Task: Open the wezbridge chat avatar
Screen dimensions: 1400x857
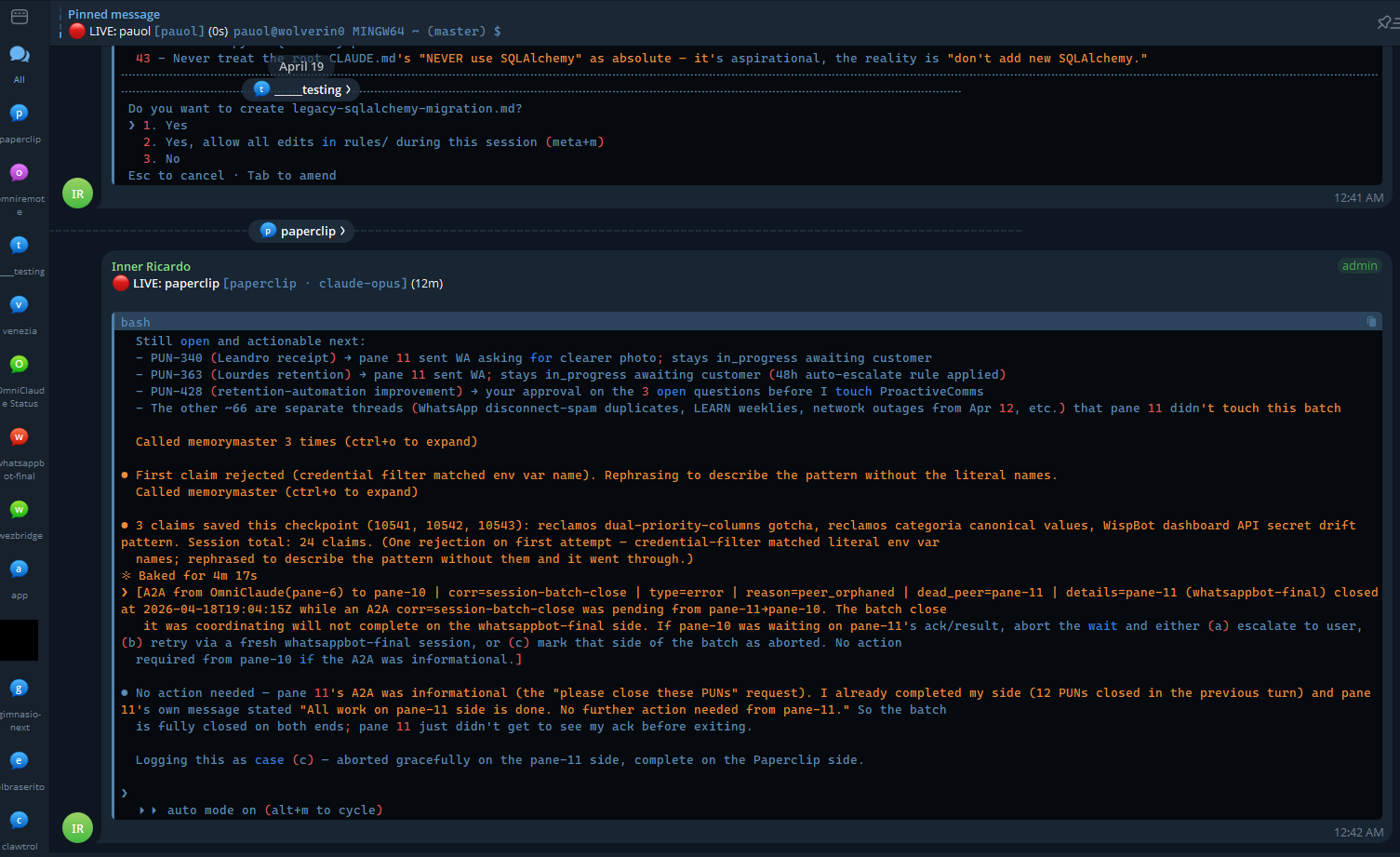Action: (x=20, y=509)
